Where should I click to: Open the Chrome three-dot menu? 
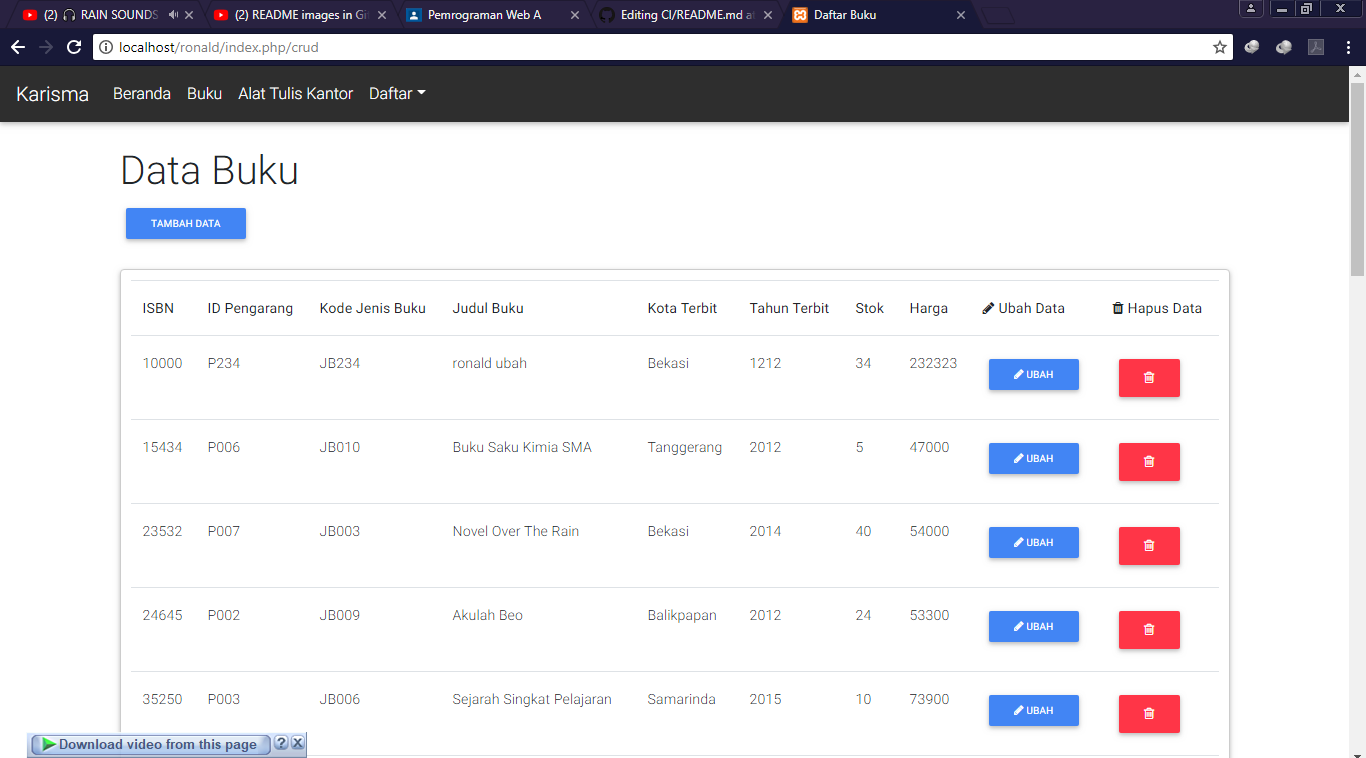(x=1348, y=46)
